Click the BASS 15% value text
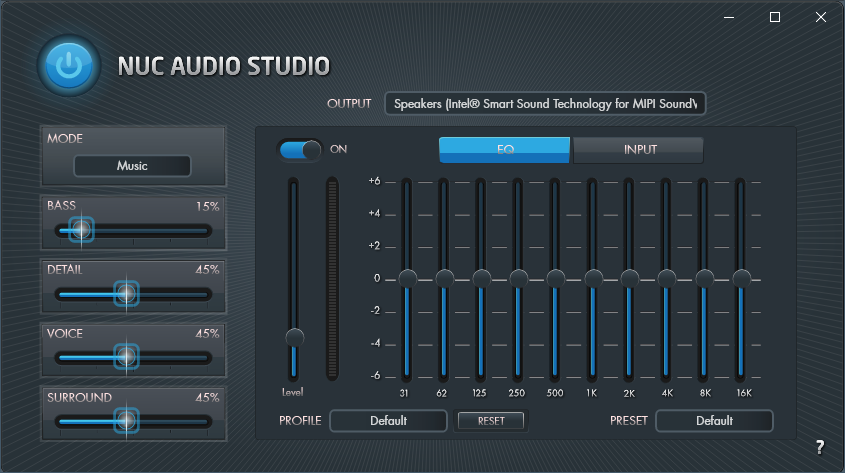845x473 pixels. click(x=207, y=206)
